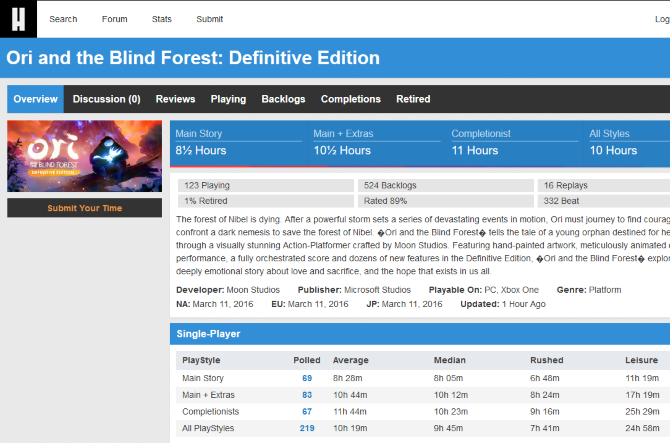Click the PC, Xbox One platforms text
The width and height of the screenshot is (670, 443).
click(x=511, y=290)
